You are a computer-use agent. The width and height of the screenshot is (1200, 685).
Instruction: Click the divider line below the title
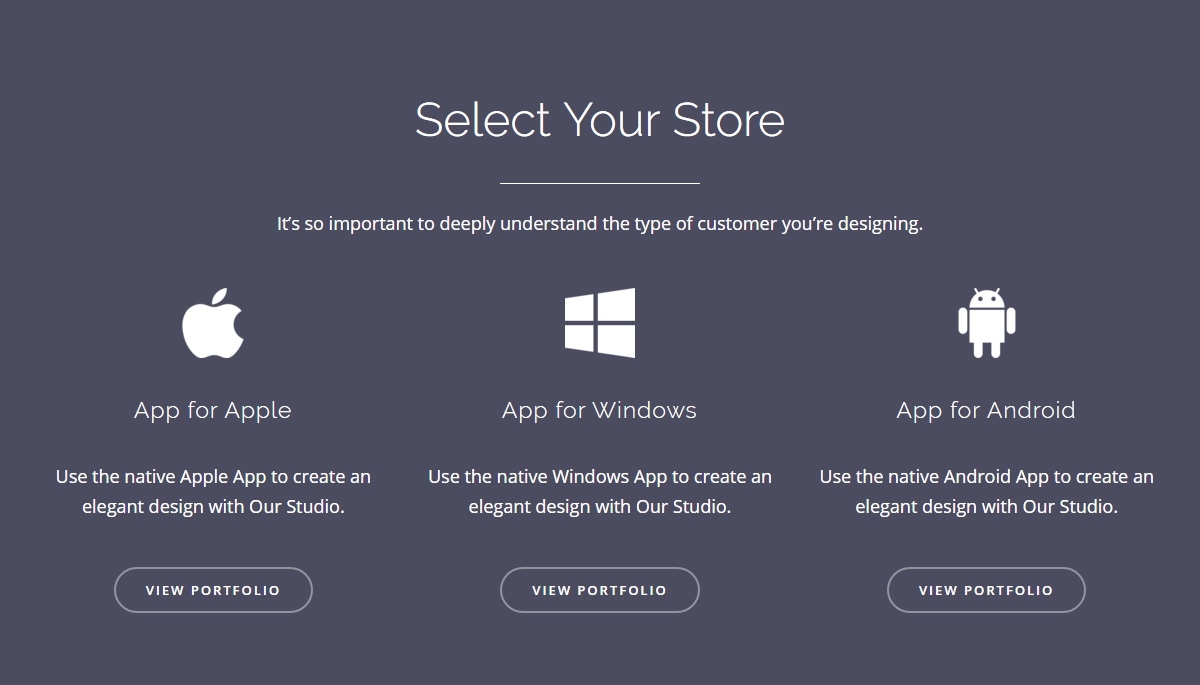(x=600, y=183)
